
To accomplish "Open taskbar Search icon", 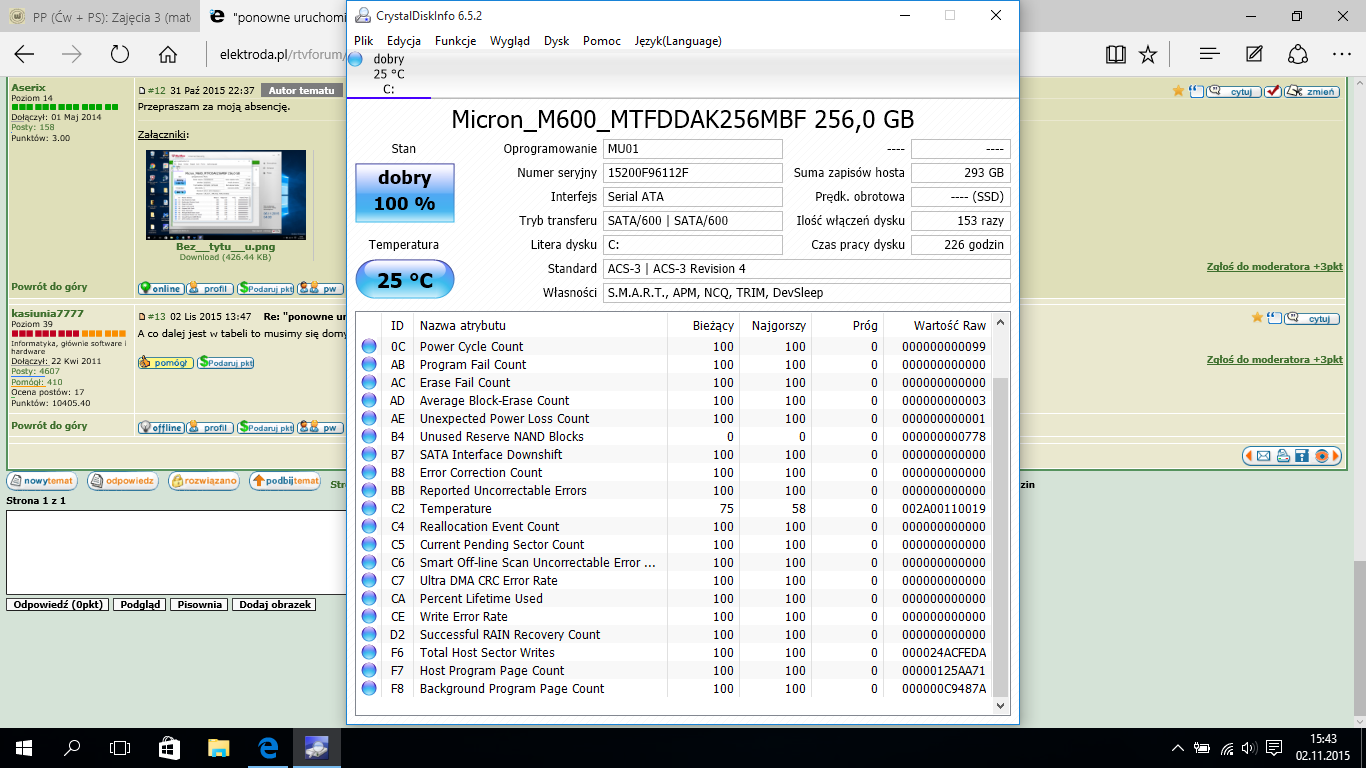I will click(72, 747).
